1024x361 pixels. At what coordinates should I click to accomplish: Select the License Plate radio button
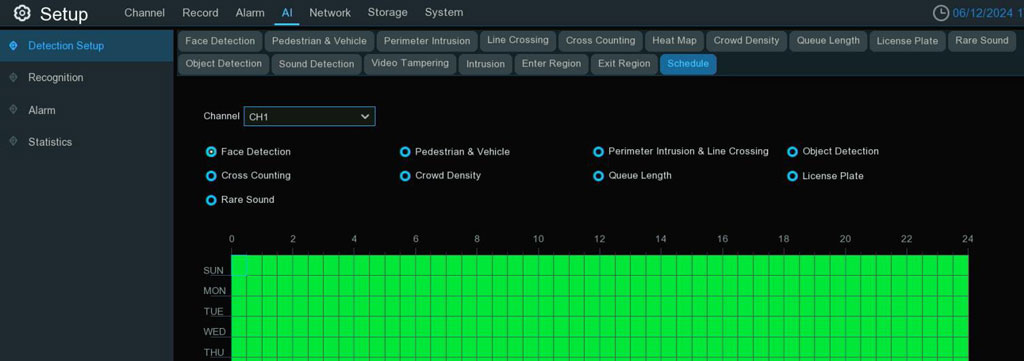(x=792, y=176)
